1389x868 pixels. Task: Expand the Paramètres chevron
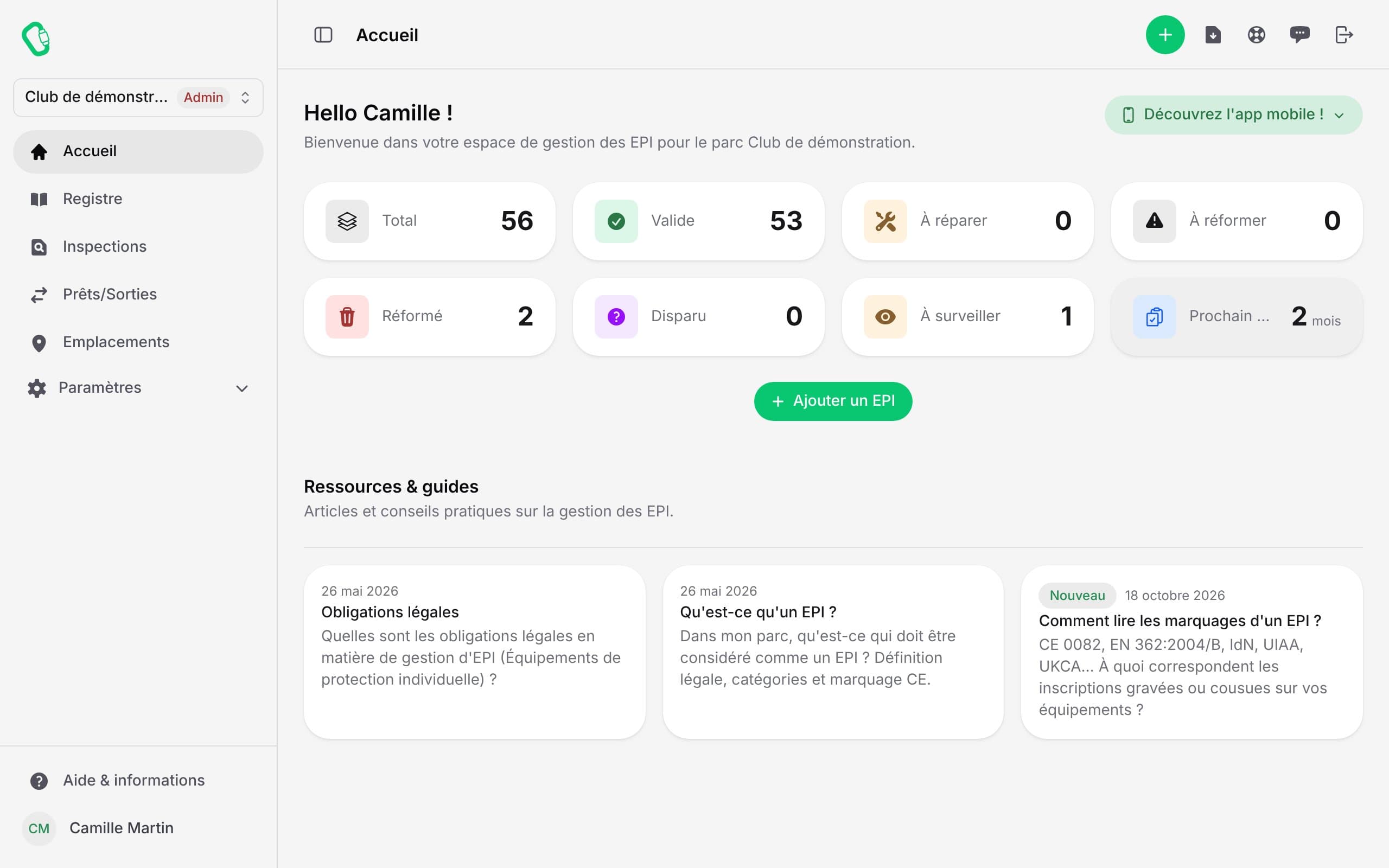click(242, 388)
